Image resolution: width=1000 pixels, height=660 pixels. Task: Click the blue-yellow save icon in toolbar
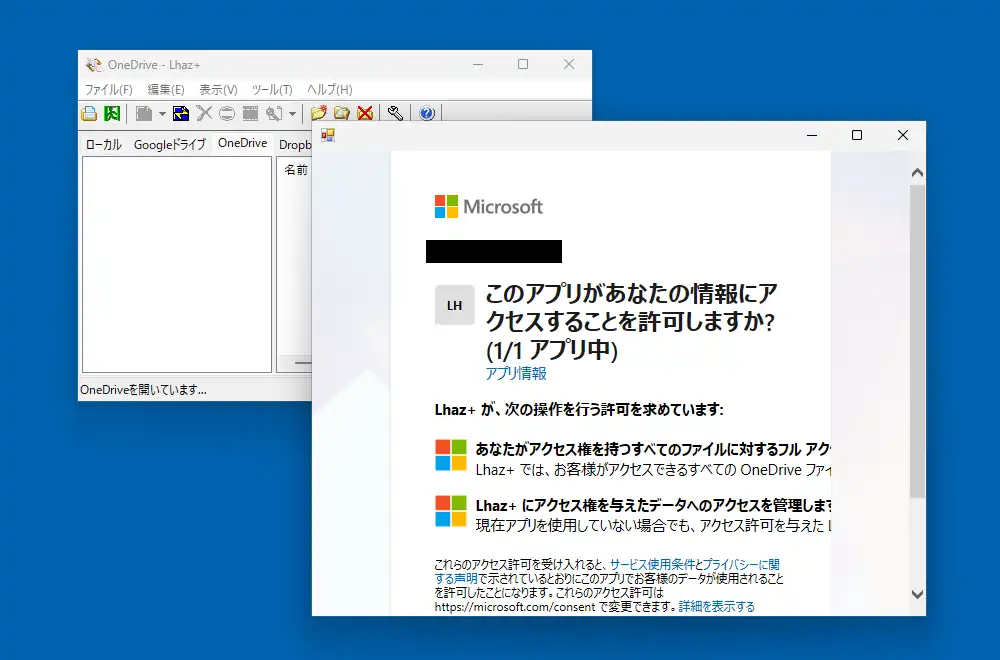(x=181, y=114)
